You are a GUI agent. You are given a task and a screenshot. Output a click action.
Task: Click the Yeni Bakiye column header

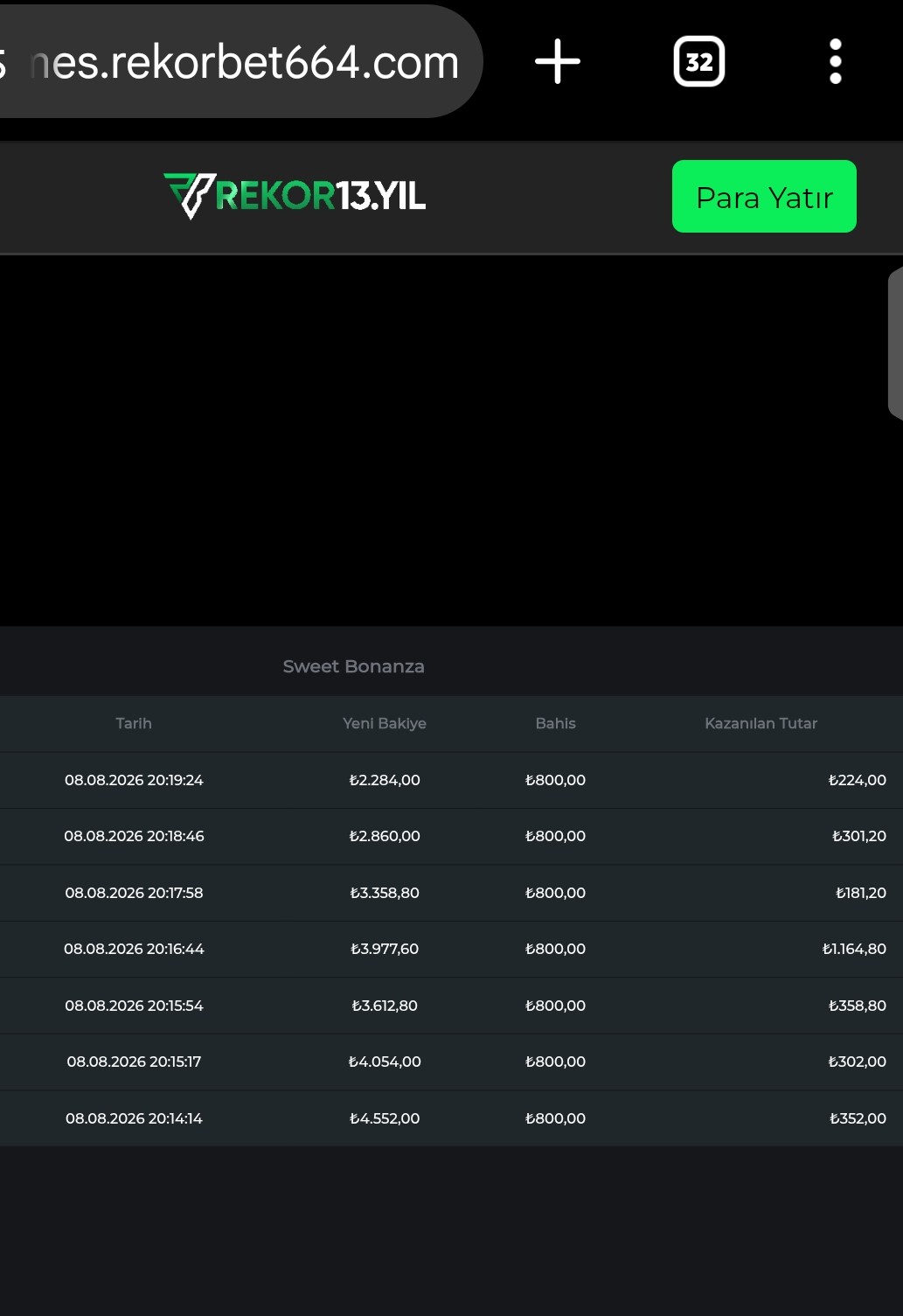coord(385,723)
